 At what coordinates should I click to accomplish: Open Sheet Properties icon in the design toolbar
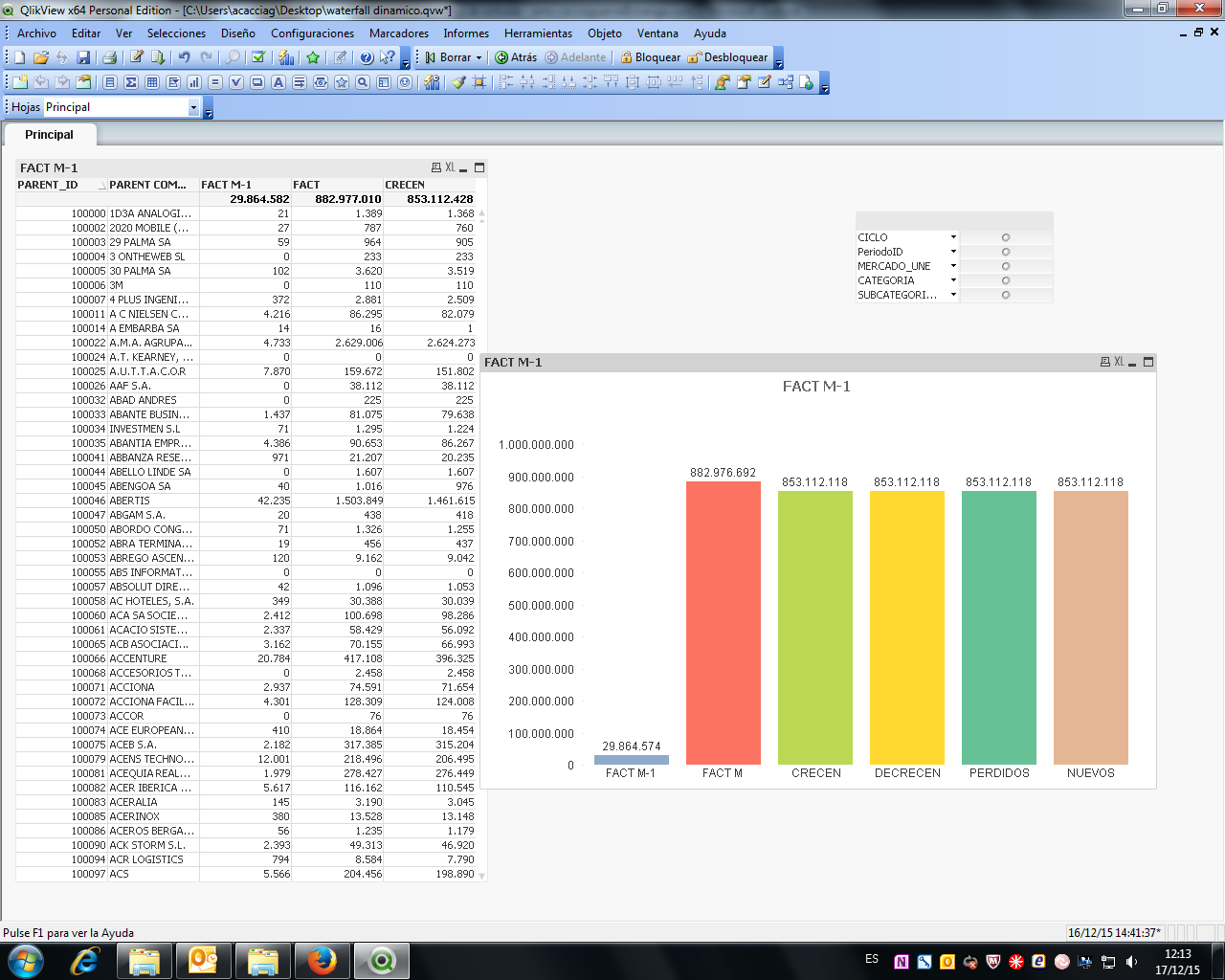point(83,82)
